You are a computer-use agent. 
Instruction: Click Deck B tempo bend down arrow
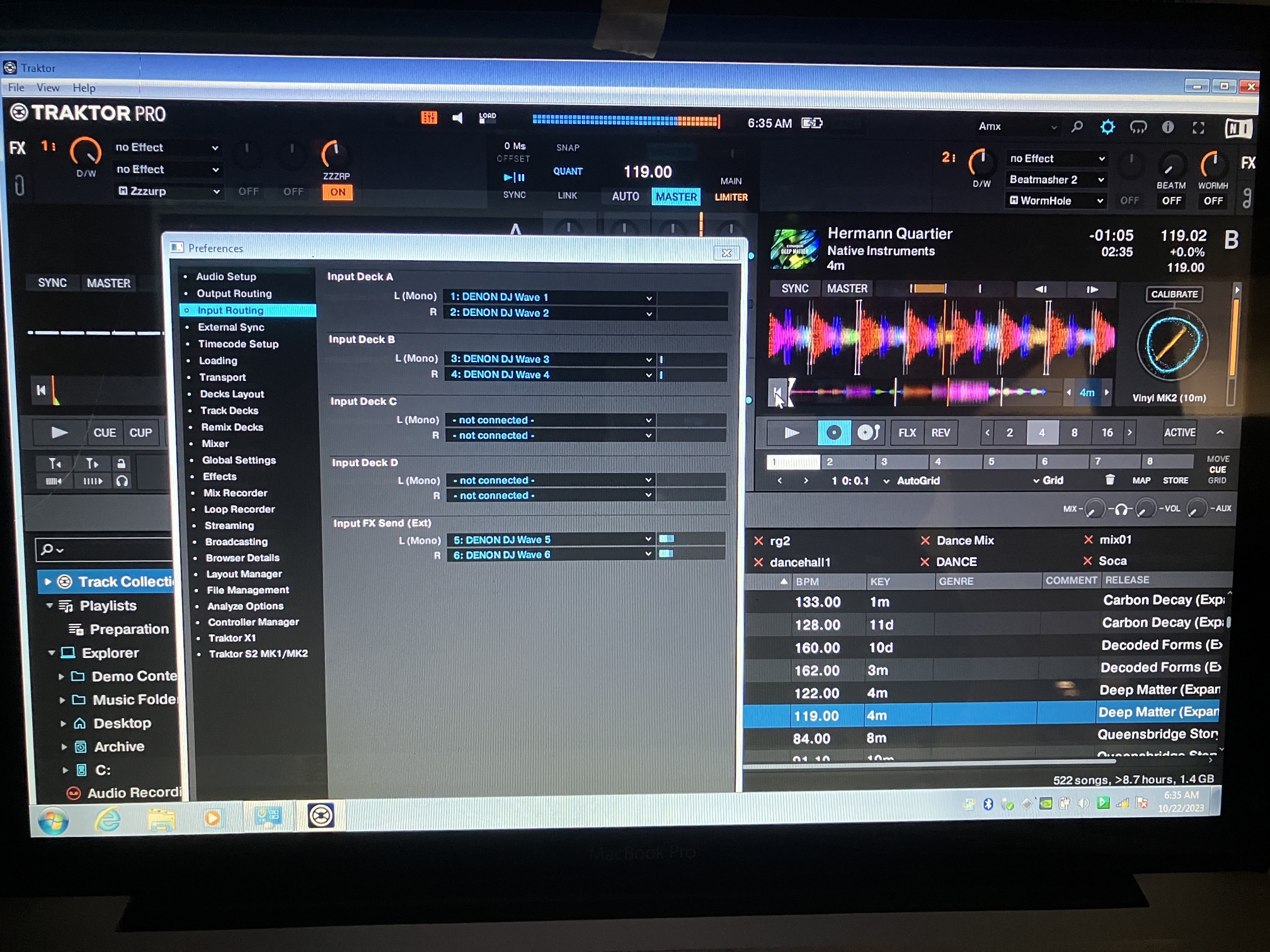[x=1041, y=289]
